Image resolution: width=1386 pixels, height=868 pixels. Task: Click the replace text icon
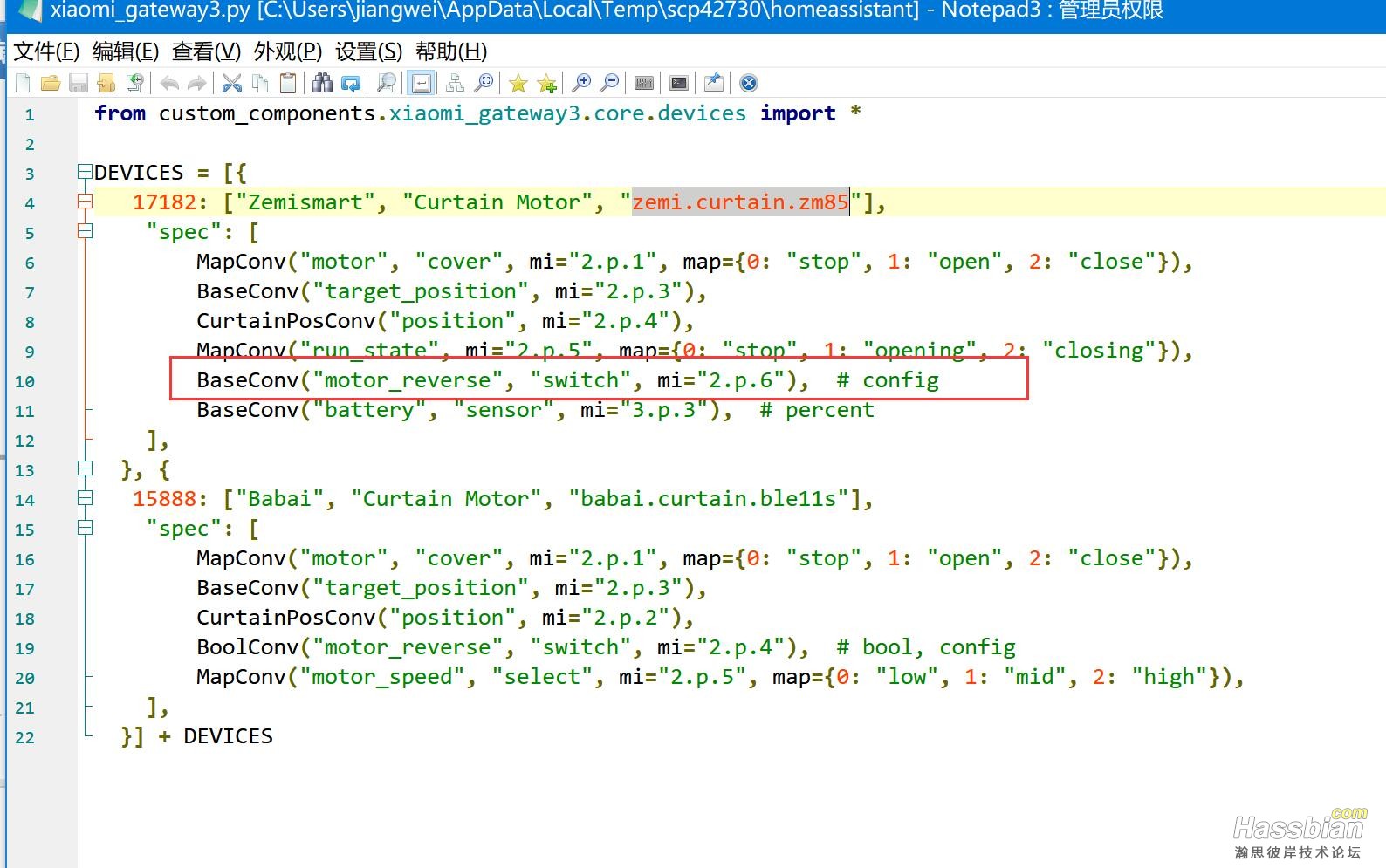click(351, 83)
